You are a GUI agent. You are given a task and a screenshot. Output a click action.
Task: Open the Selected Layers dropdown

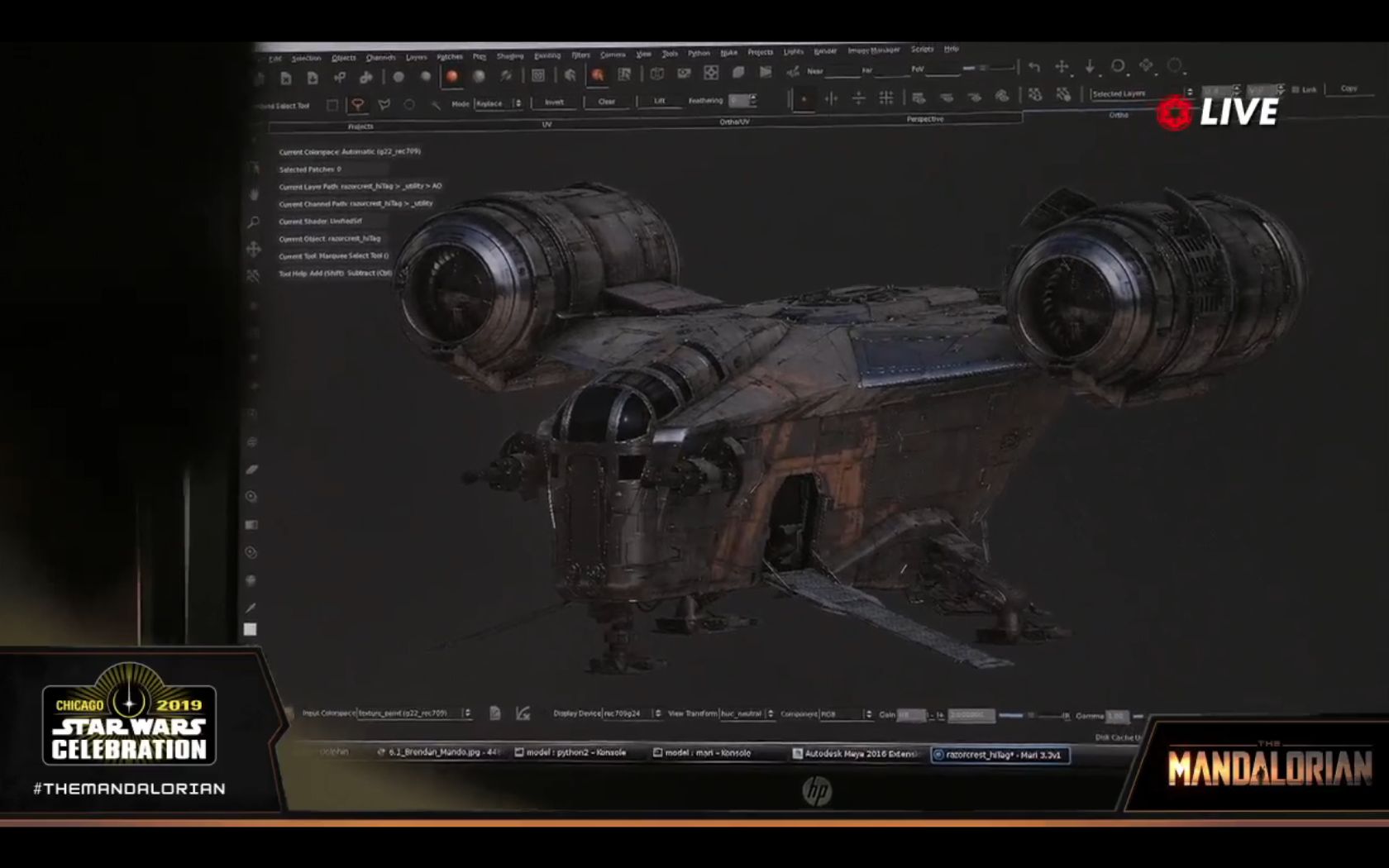[1141, 93]
